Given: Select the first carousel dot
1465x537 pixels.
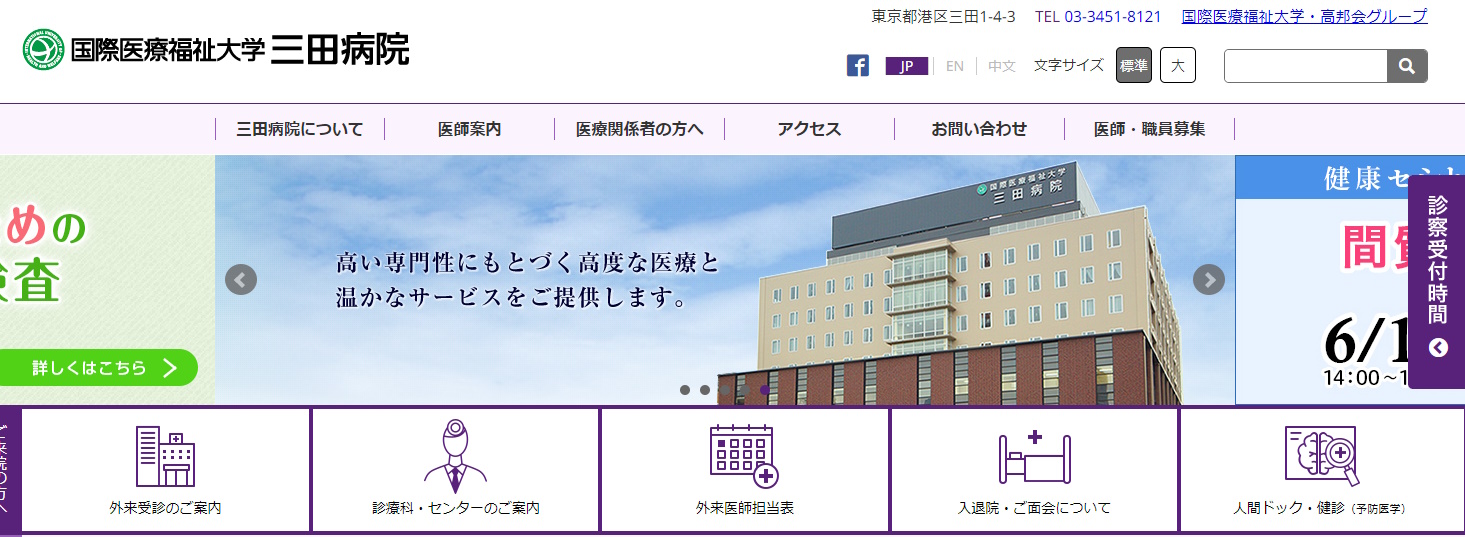Looking at the screenshot, I should tap(685, 390).
